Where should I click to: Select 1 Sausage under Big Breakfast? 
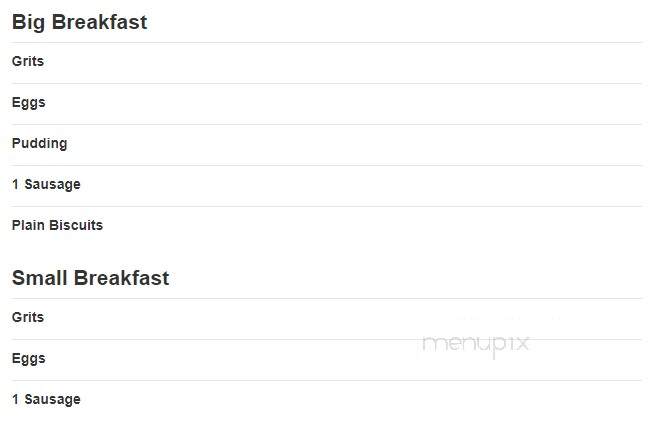pyautogui.click(x=46, y=184)
